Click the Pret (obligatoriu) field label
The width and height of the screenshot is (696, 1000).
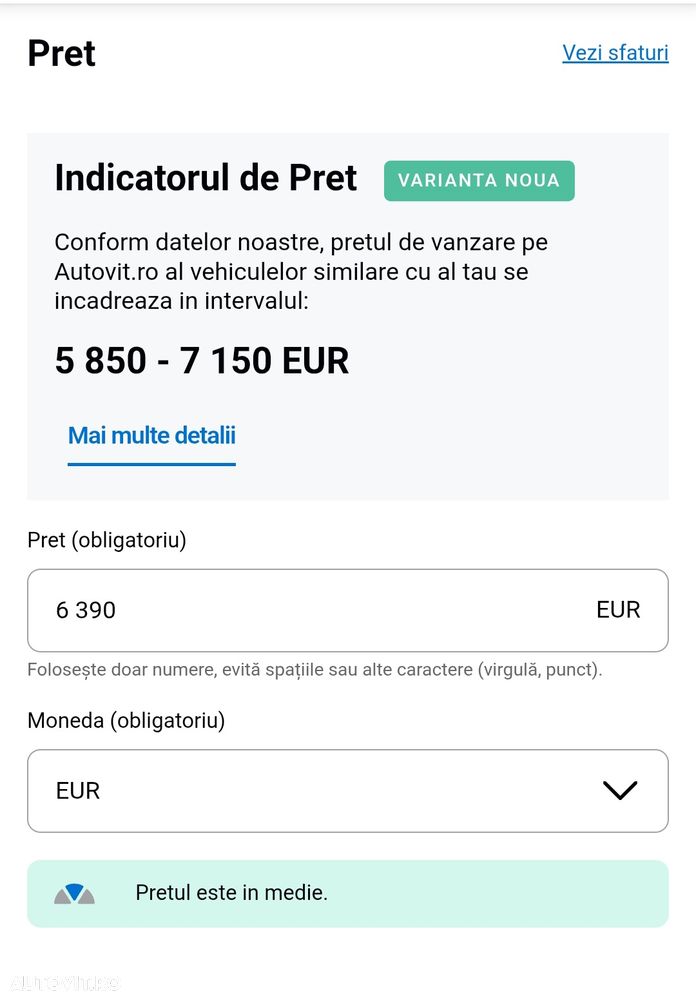tap(107, 540)
